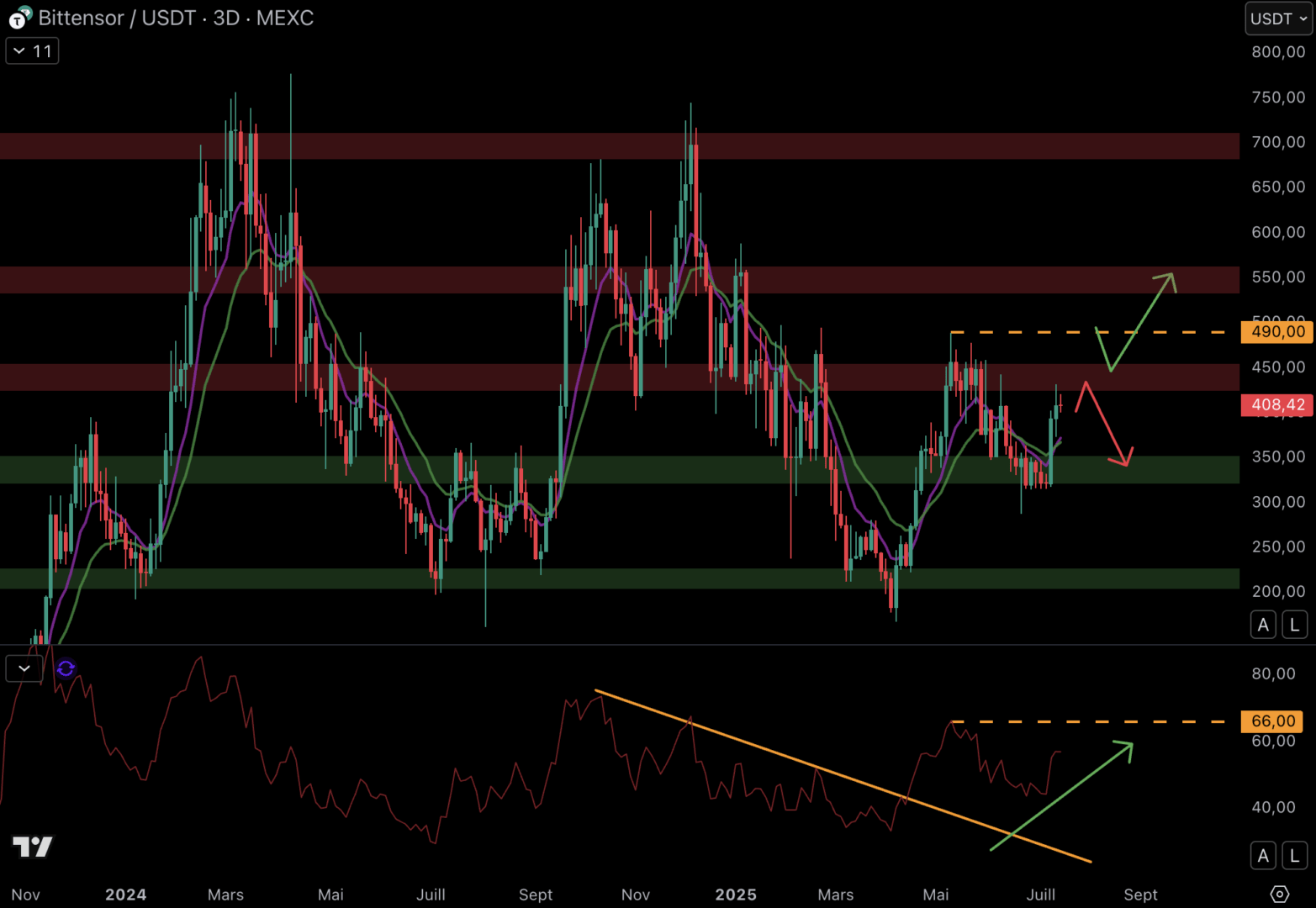Click the Mai label after Mars 2025
Screen dimensions: 1316x908
tap(935, 895)
